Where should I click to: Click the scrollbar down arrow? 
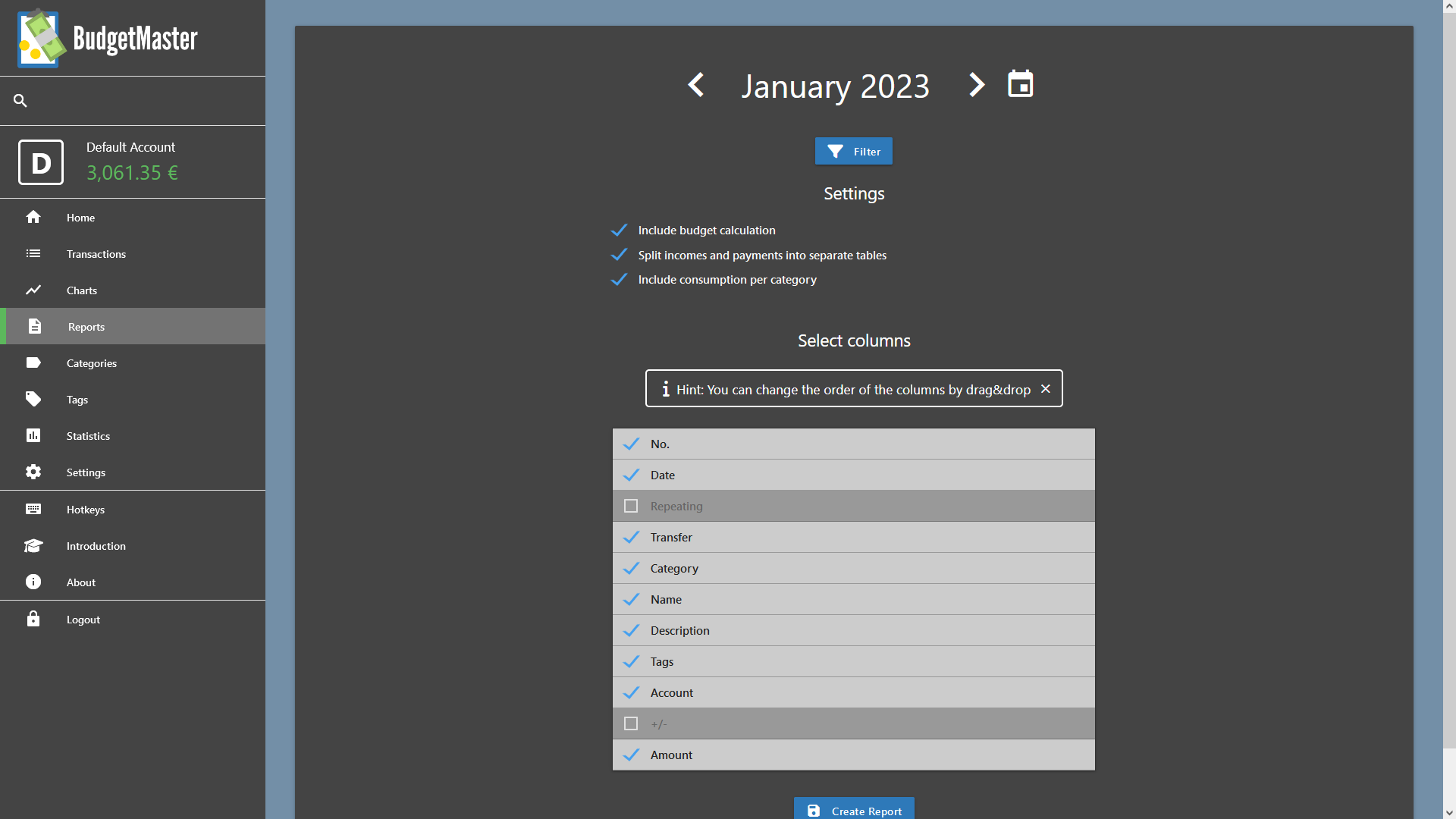point(1449,813)
